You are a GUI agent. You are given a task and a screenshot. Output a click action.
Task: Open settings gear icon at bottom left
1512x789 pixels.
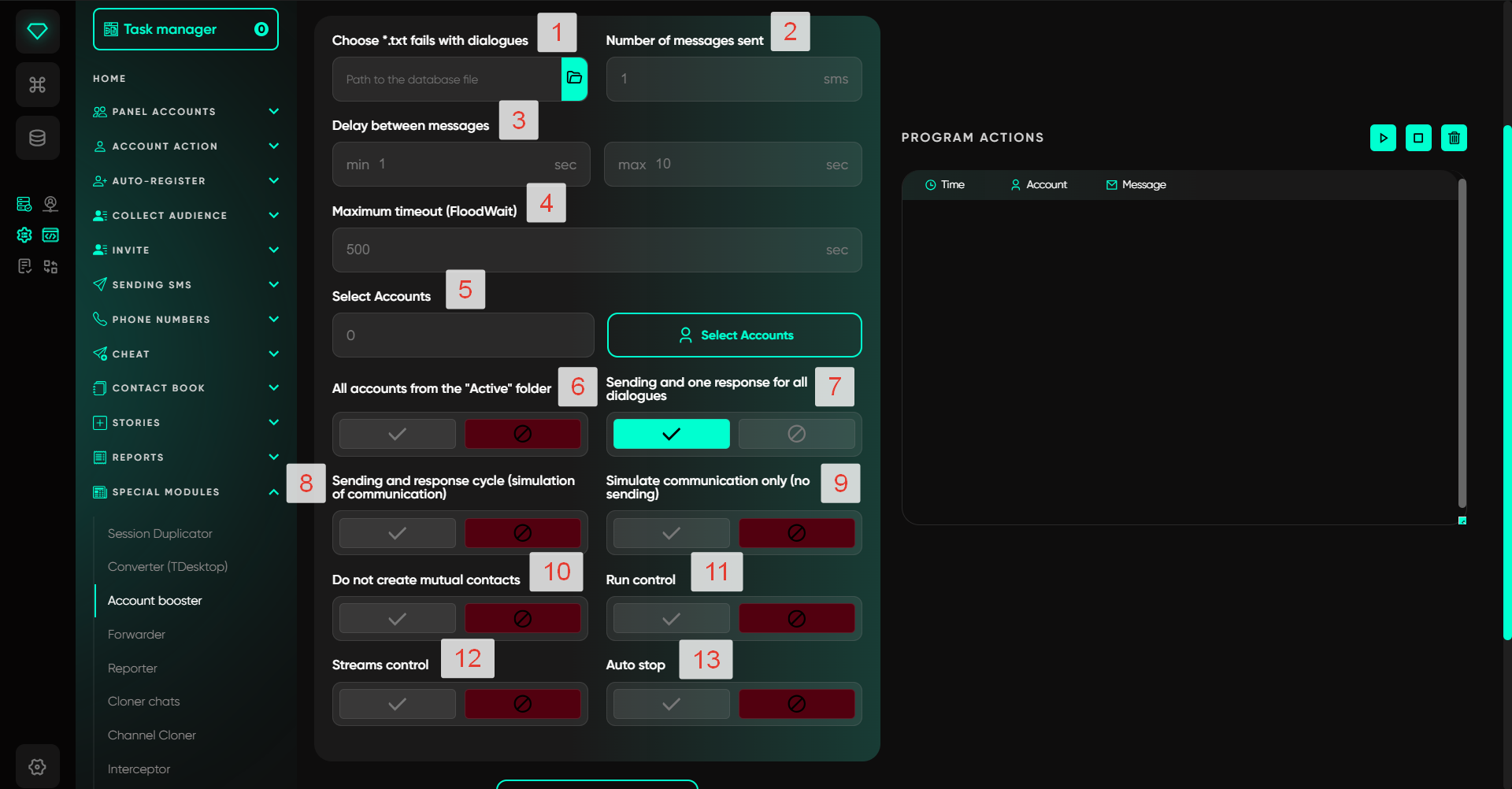[x=37, y=766]
